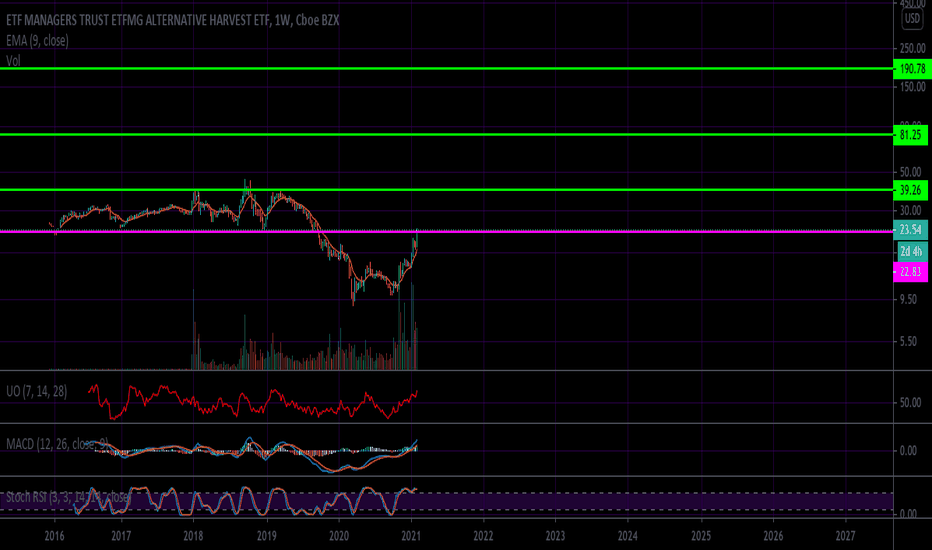Click the UO (7, 14, 28) indicator label
The image size is (932, 550).
(36, 391)
